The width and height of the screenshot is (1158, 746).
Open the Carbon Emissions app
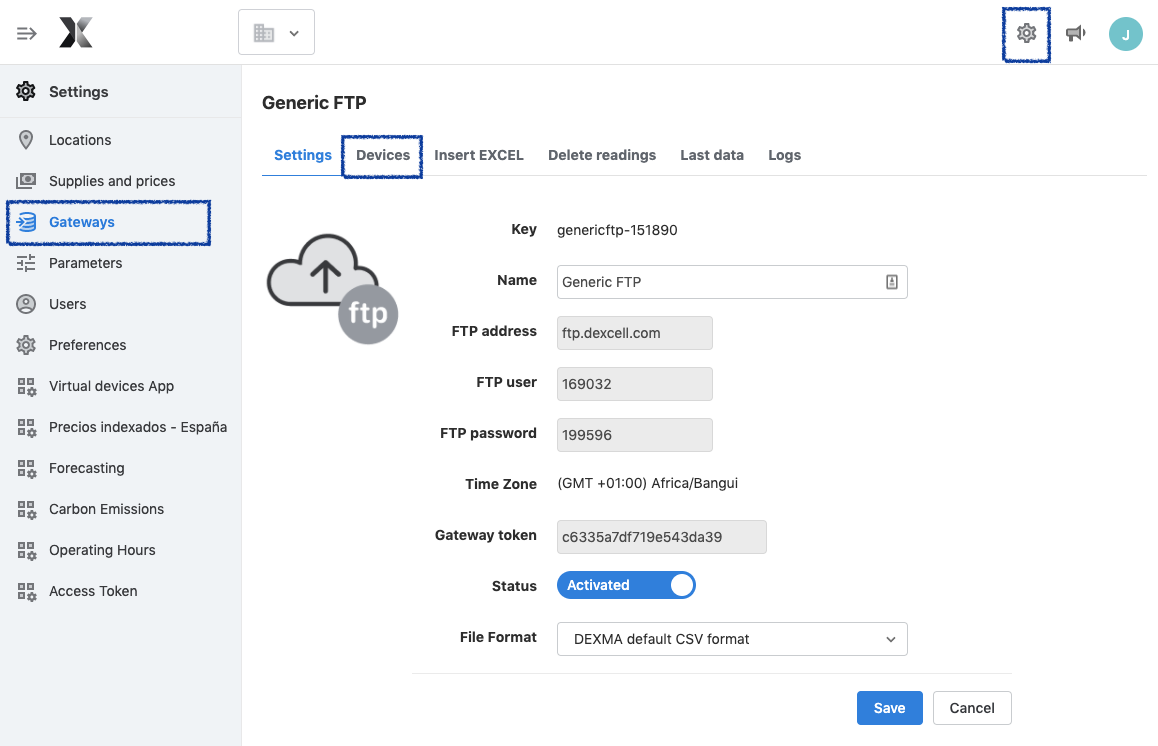point(106,509)
